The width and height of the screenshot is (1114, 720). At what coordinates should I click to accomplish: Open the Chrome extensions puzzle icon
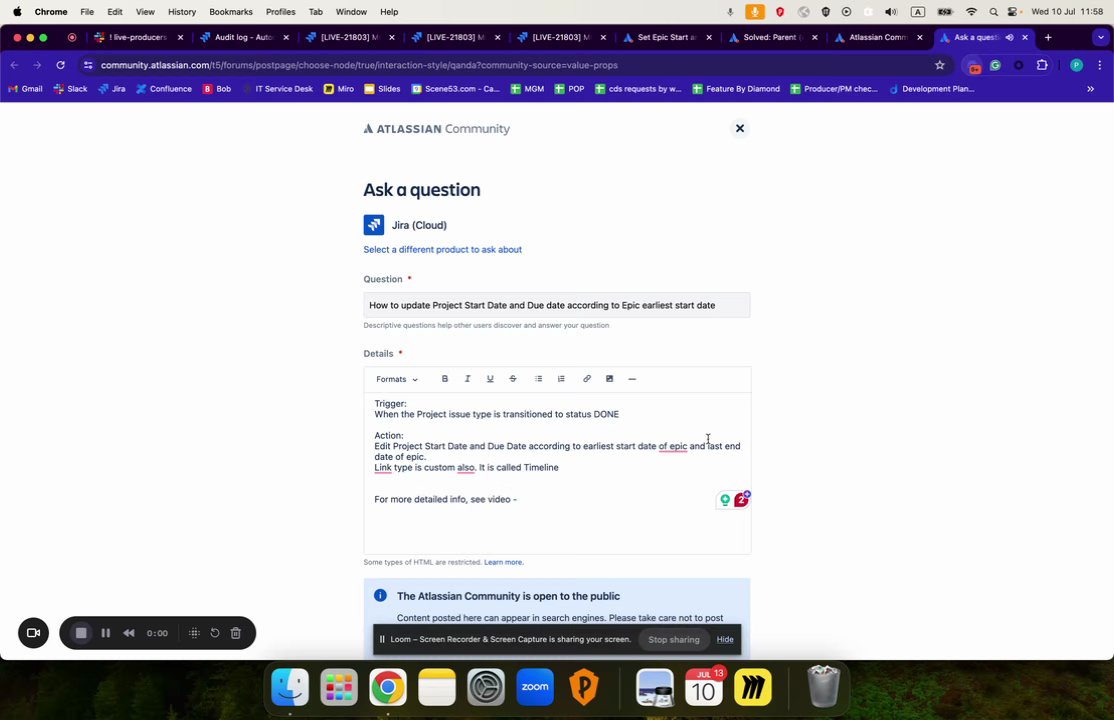1042,65
